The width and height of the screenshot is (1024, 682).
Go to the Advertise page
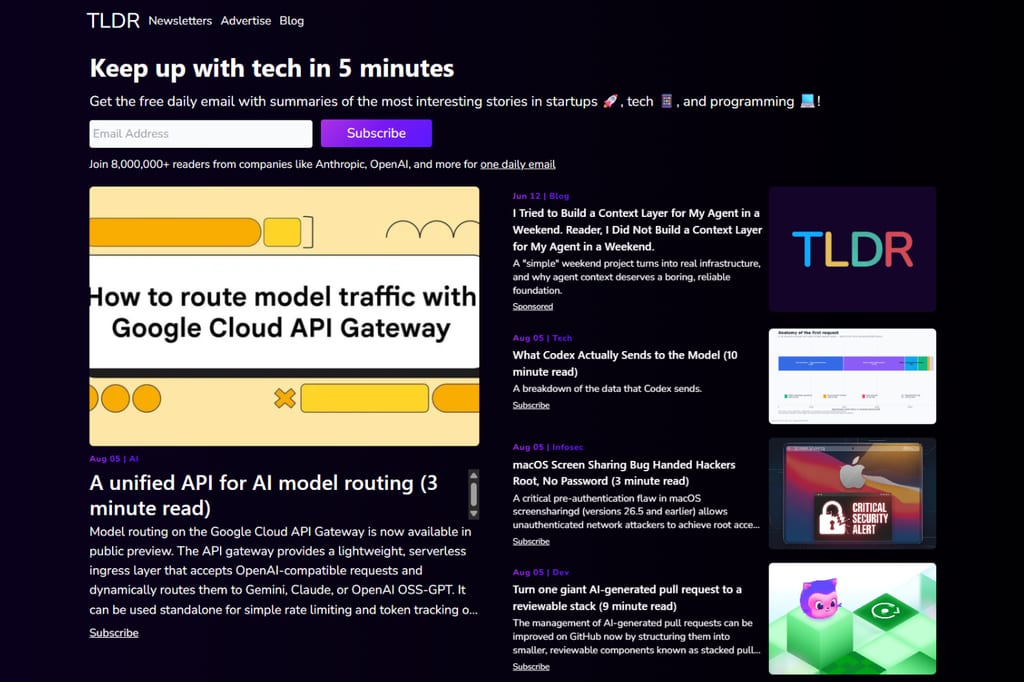(246, 21)
